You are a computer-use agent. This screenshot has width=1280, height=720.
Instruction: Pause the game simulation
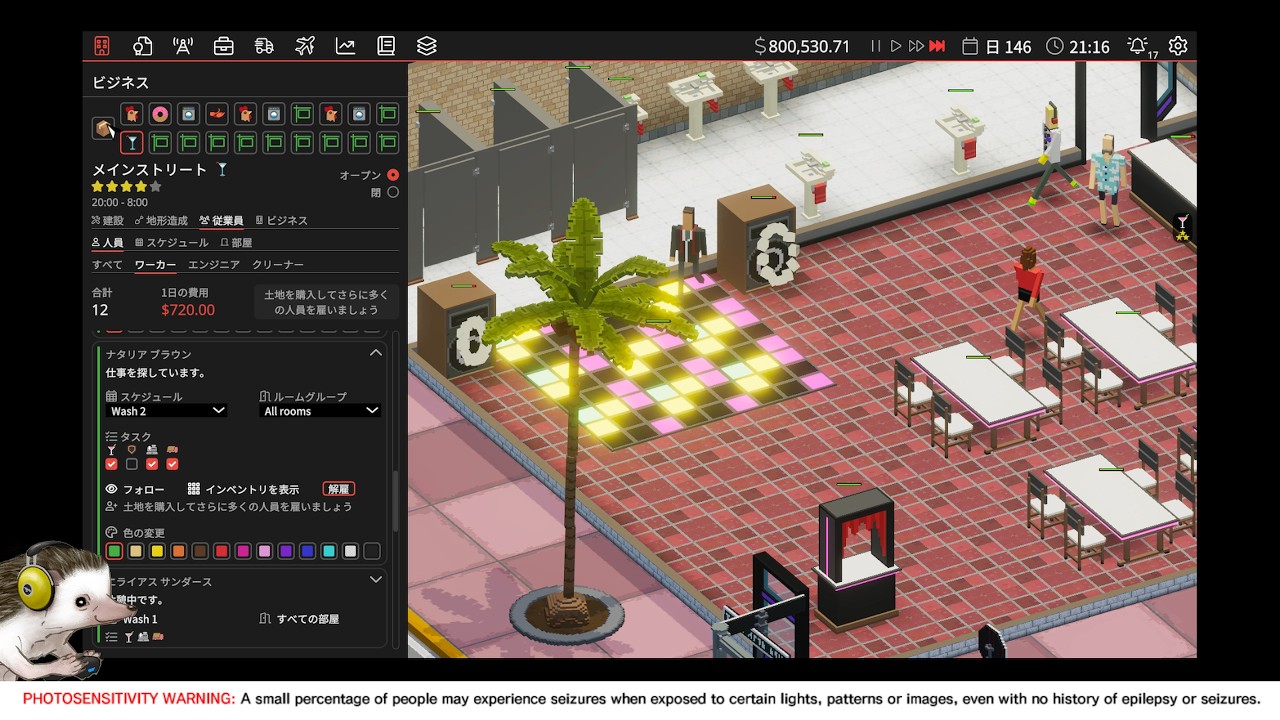[876, 46]
